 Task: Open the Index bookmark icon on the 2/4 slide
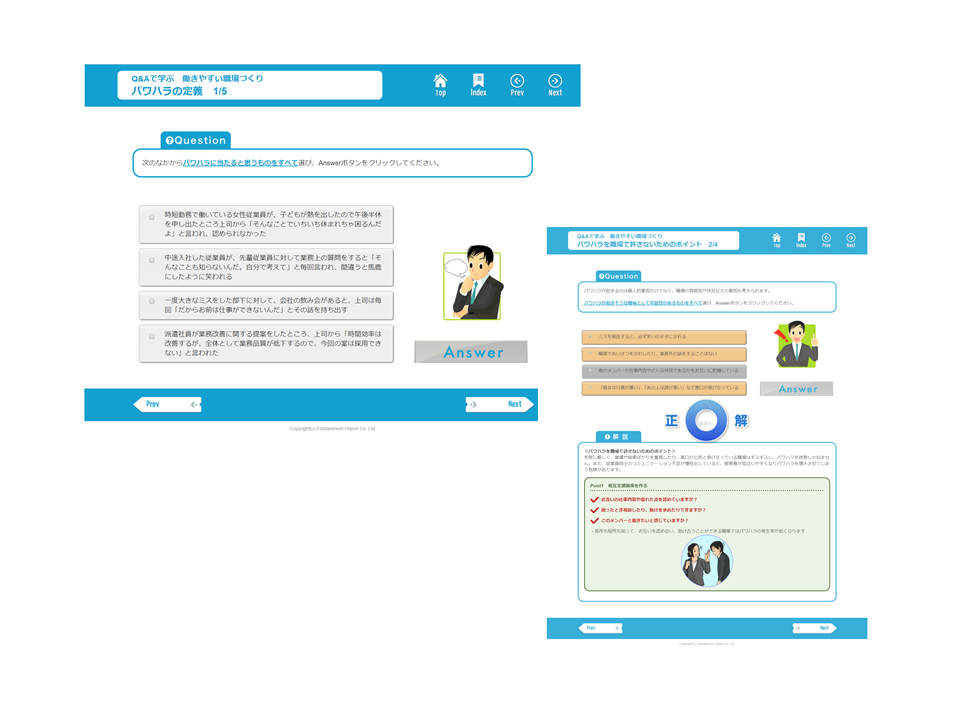801,240
